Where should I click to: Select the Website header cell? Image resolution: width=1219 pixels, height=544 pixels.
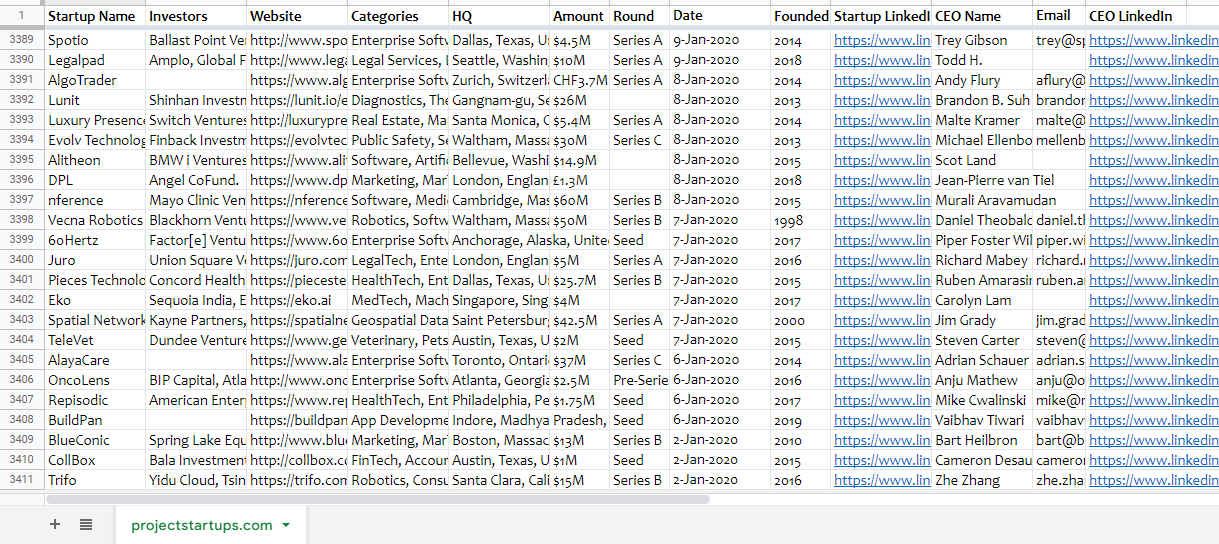297,16
